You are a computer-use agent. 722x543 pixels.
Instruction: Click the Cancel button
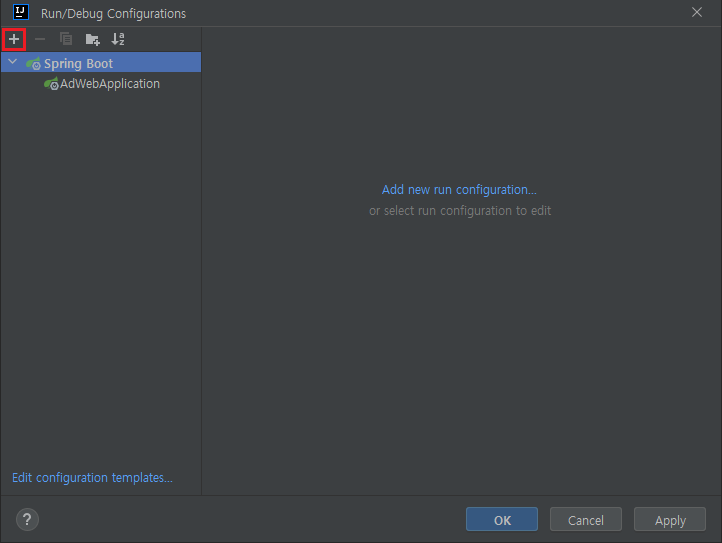(x=586, y=520)
